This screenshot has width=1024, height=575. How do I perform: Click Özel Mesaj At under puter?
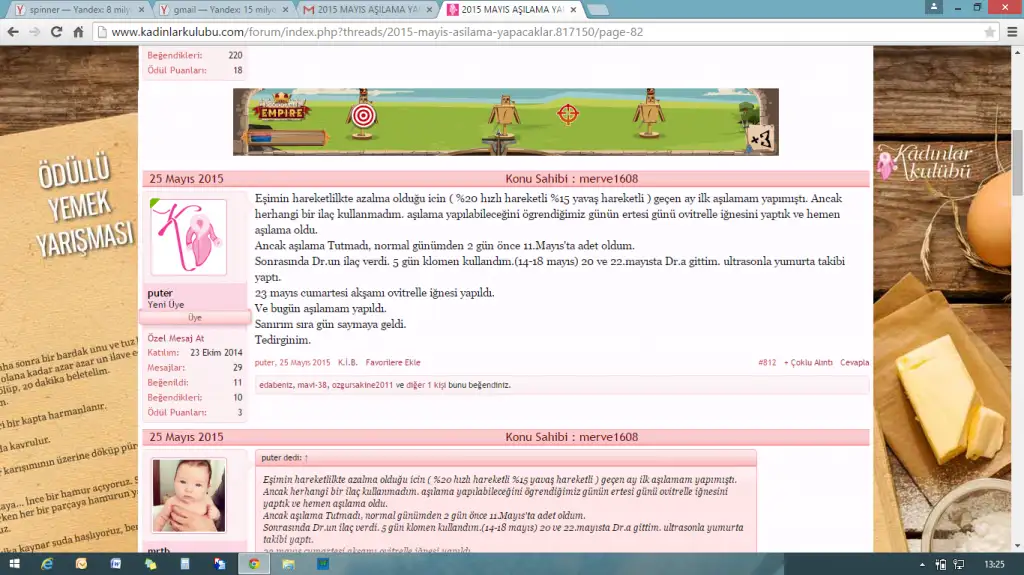(176, 338)
